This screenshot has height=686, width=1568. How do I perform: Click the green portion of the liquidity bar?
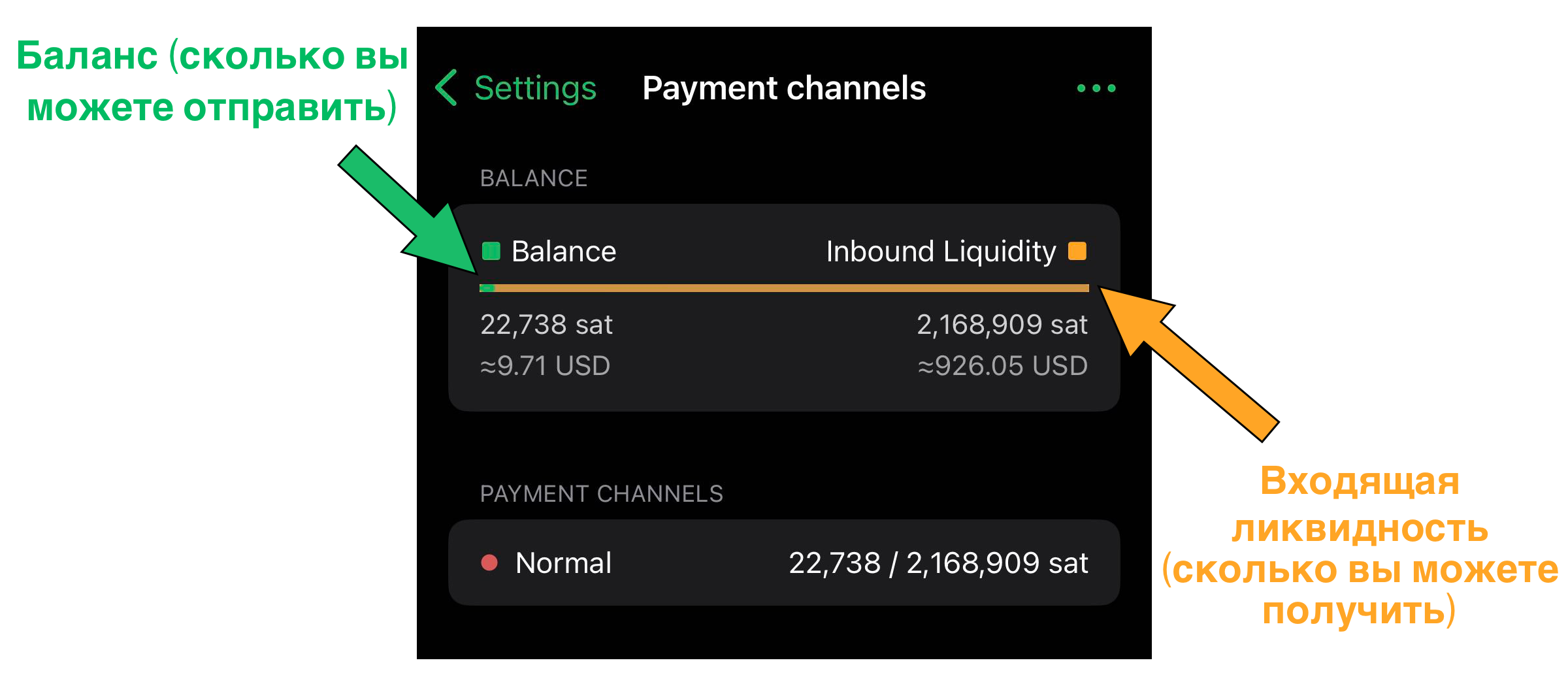click(487, 288)
